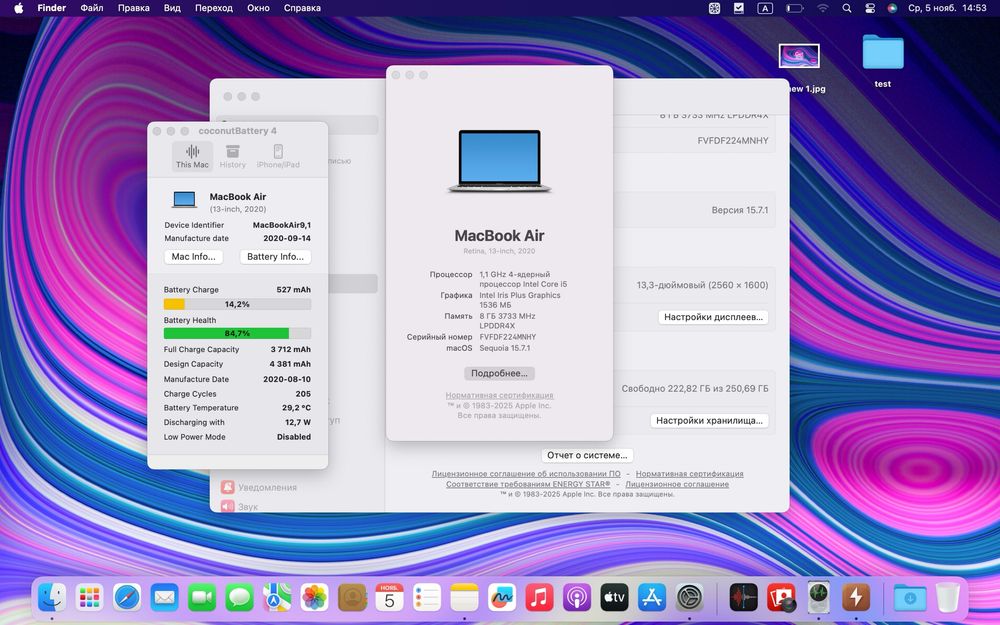1000x625 pixels.
Task: Launch Apple TV from the dock
Action: [x=614, y=598]
